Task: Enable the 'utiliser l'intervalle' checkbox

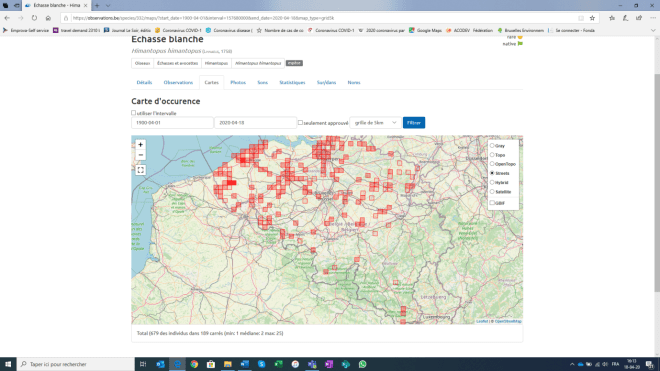Action: (133, 113)
